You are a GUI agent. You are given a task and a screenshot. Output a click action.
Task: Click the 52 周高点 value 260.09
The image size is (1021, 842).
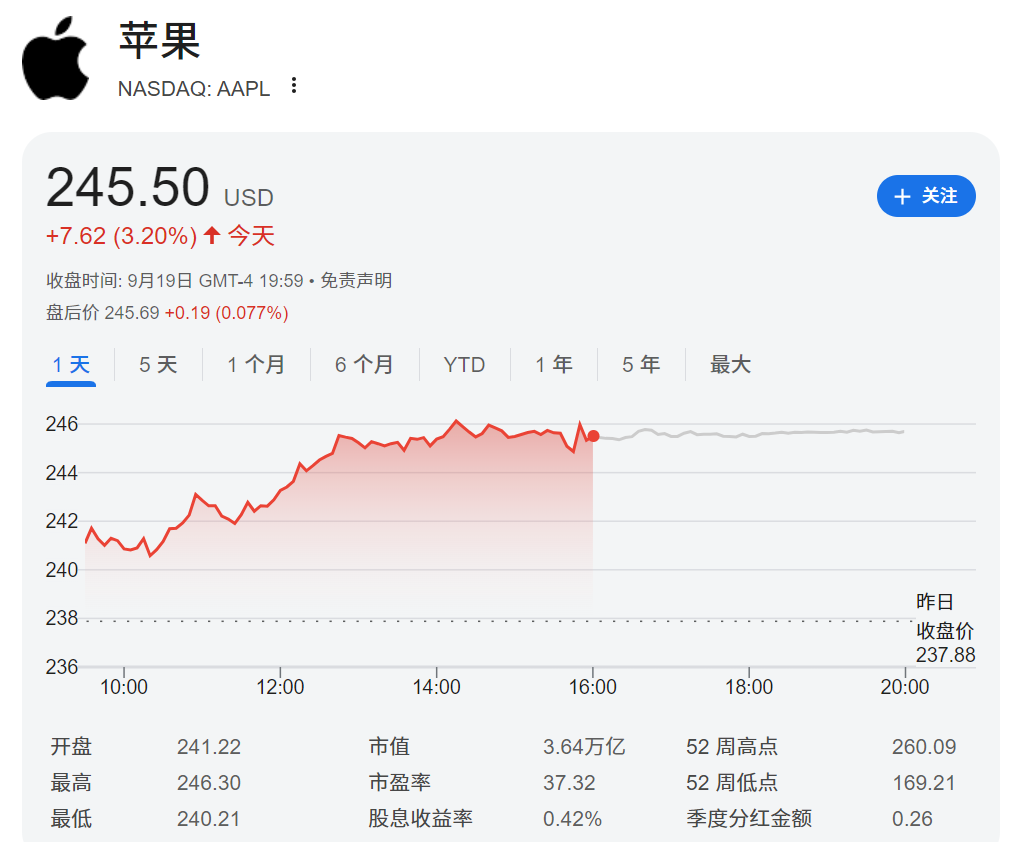pyautogui.click(x=924, y=746)
